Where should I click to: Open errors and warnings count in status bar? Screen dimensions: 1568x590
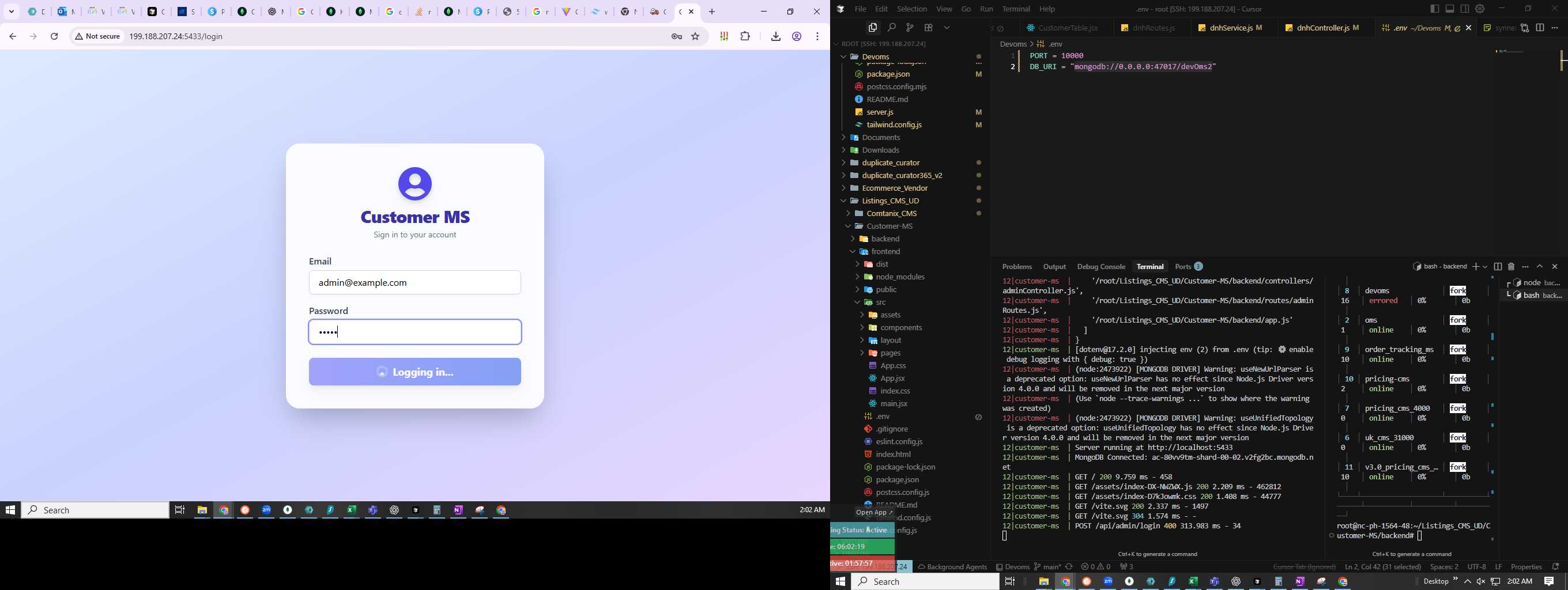pyautogui.click(x=1096, y=567)
